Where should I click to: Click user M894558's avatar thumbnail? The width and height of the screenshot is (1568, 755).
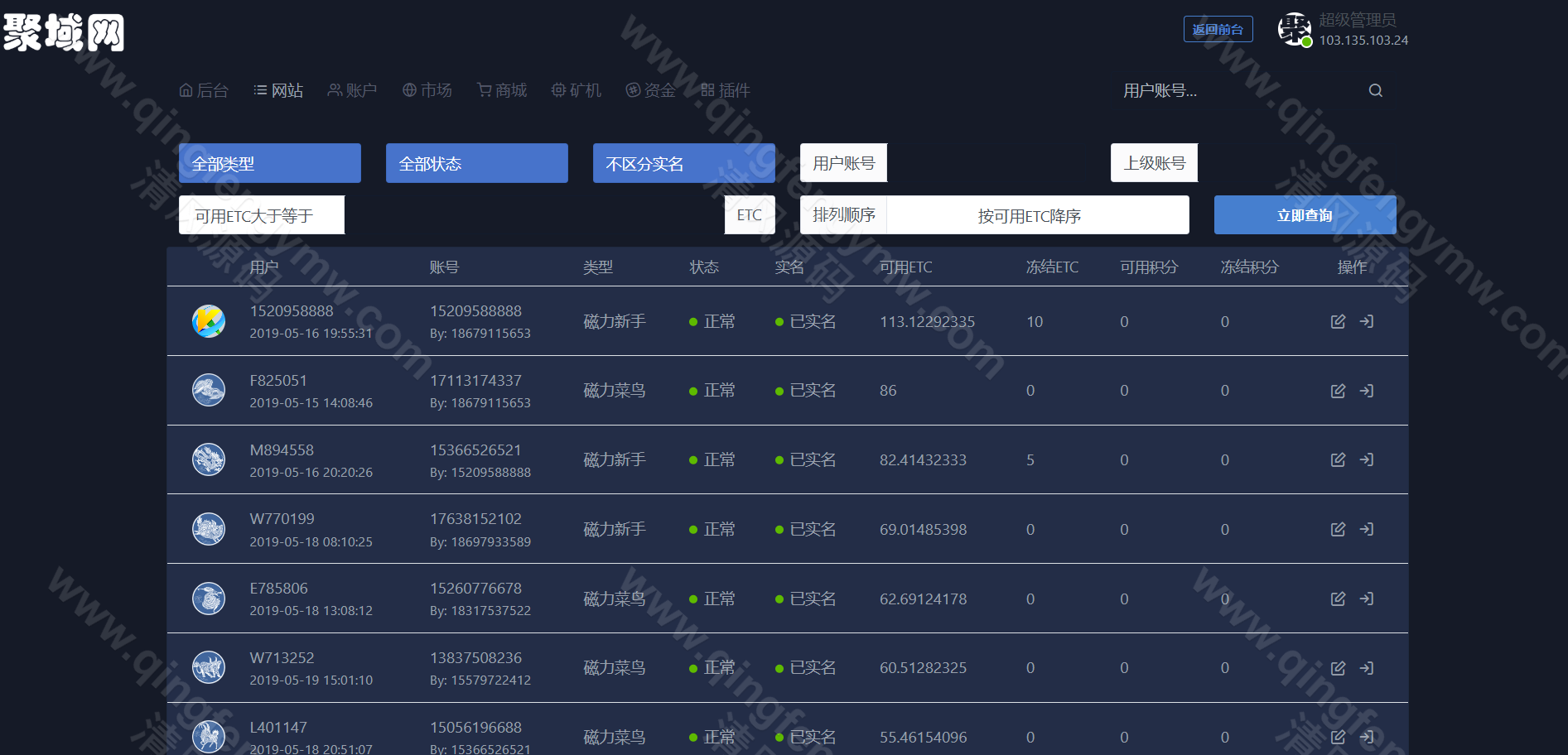209,459
